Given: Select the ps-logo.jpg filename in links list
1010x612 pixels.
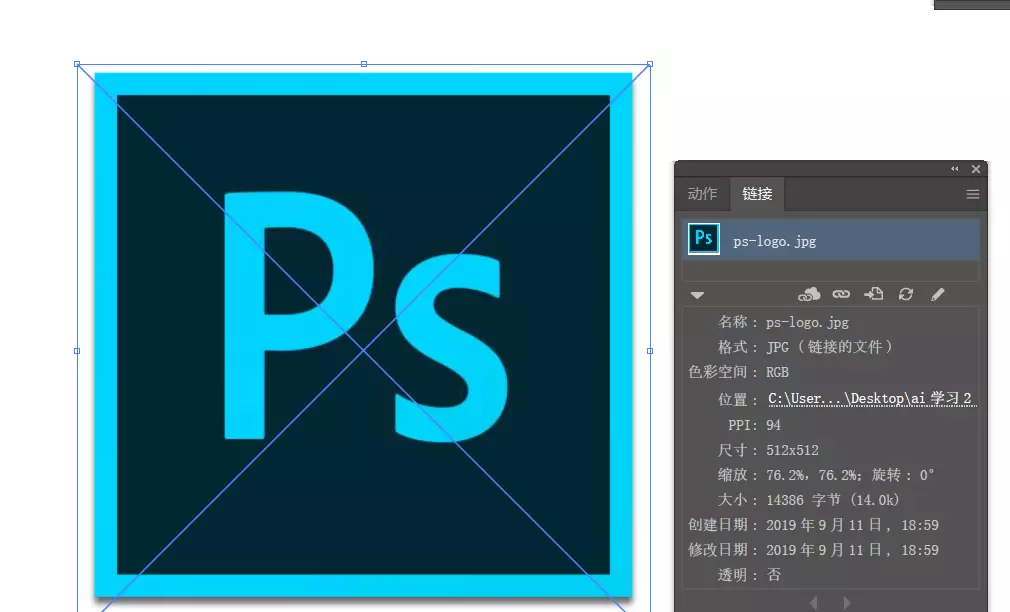Looking at the screenshot, I should point(776,241).
